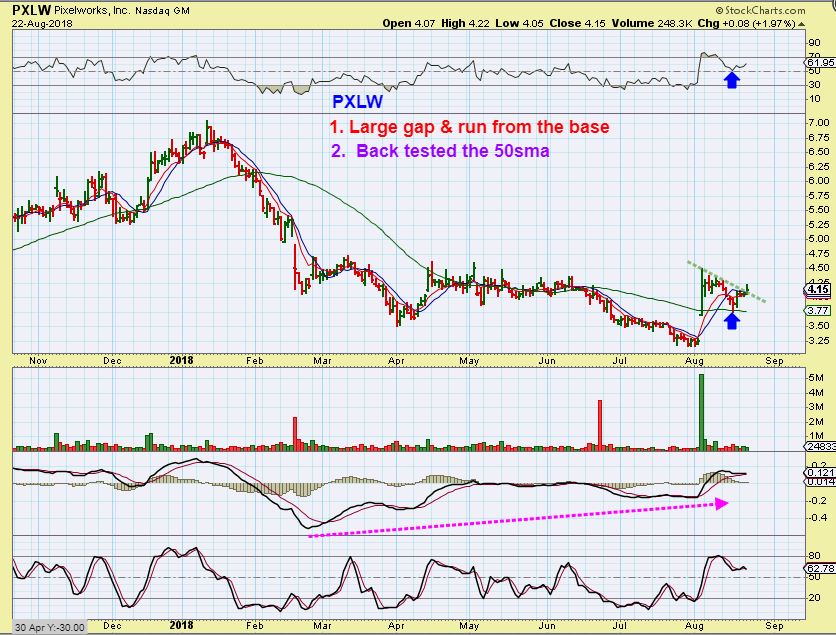Image resolution: width=836 pixels, height=635 pixels.
Task: Click the stochastic value tag 62.78
Action: 820,568
